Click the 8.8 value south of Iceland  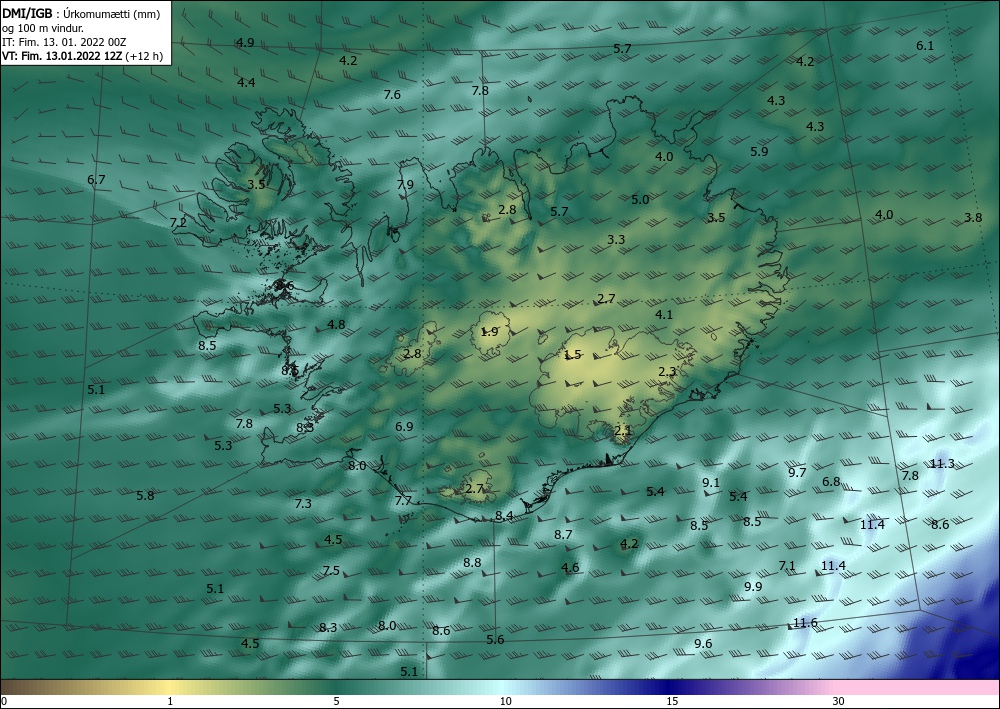click(472, 562)
